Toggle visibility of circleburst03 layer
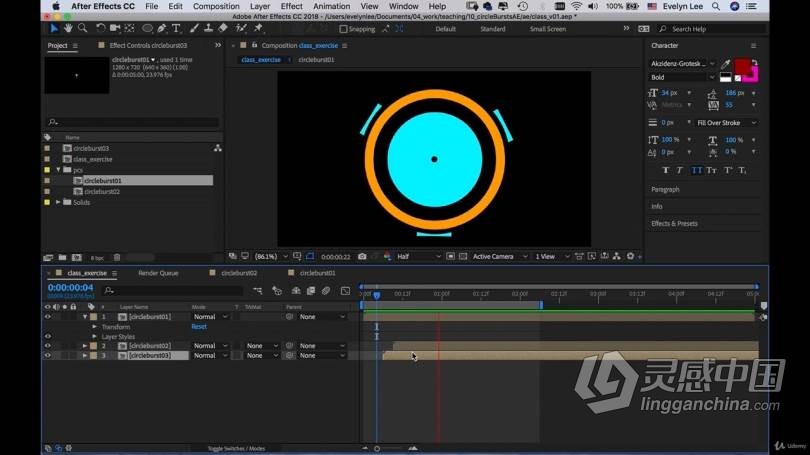Image resolution: width=810 pixels, height=455 pixels. click(47, 355)
